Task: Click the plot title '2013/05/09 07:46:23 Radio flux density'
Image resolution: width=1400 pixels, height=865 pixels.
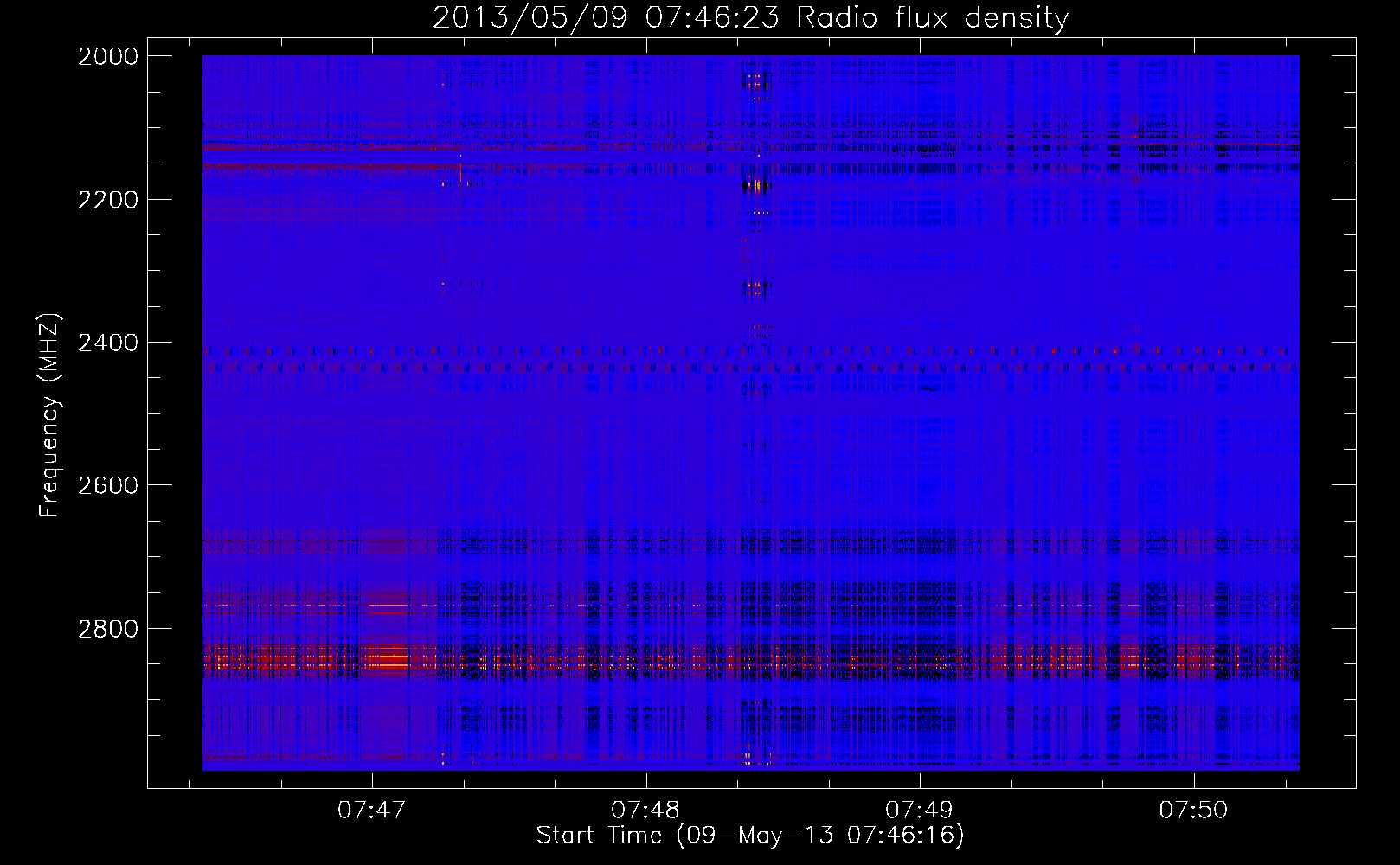Action: click(x=750, y=18)
